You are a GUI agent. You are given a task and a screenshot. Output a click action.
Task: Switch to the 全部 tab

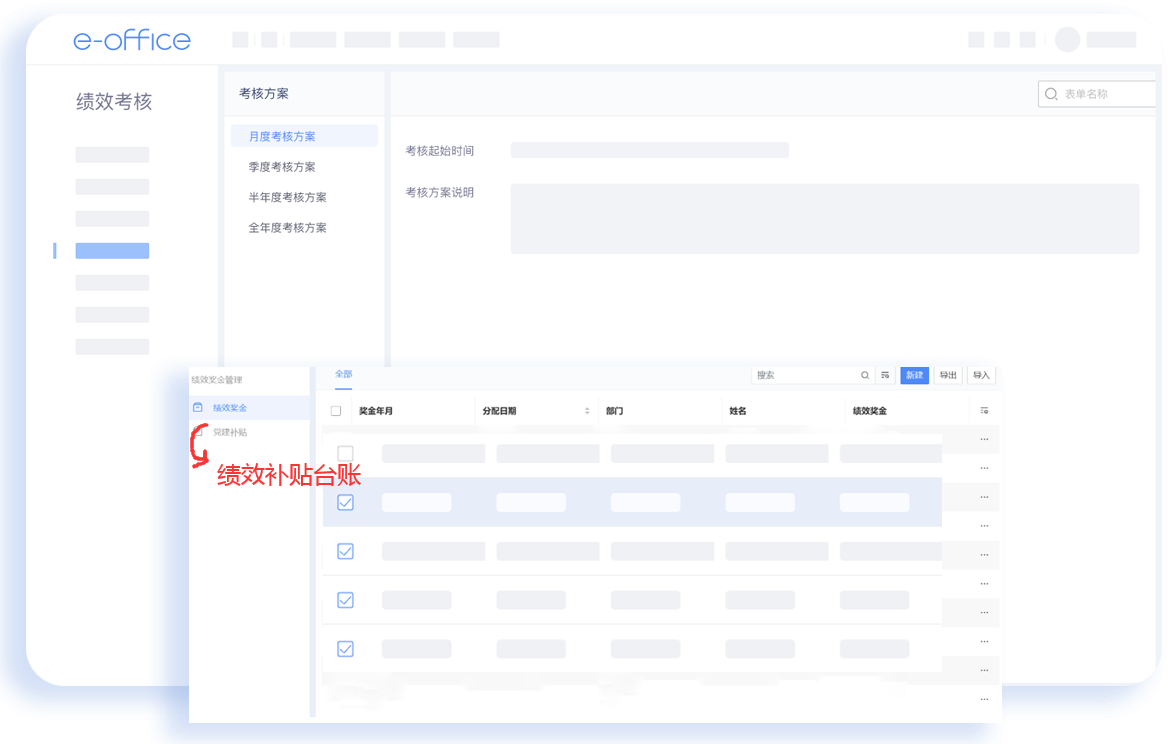tap(343, 374)
